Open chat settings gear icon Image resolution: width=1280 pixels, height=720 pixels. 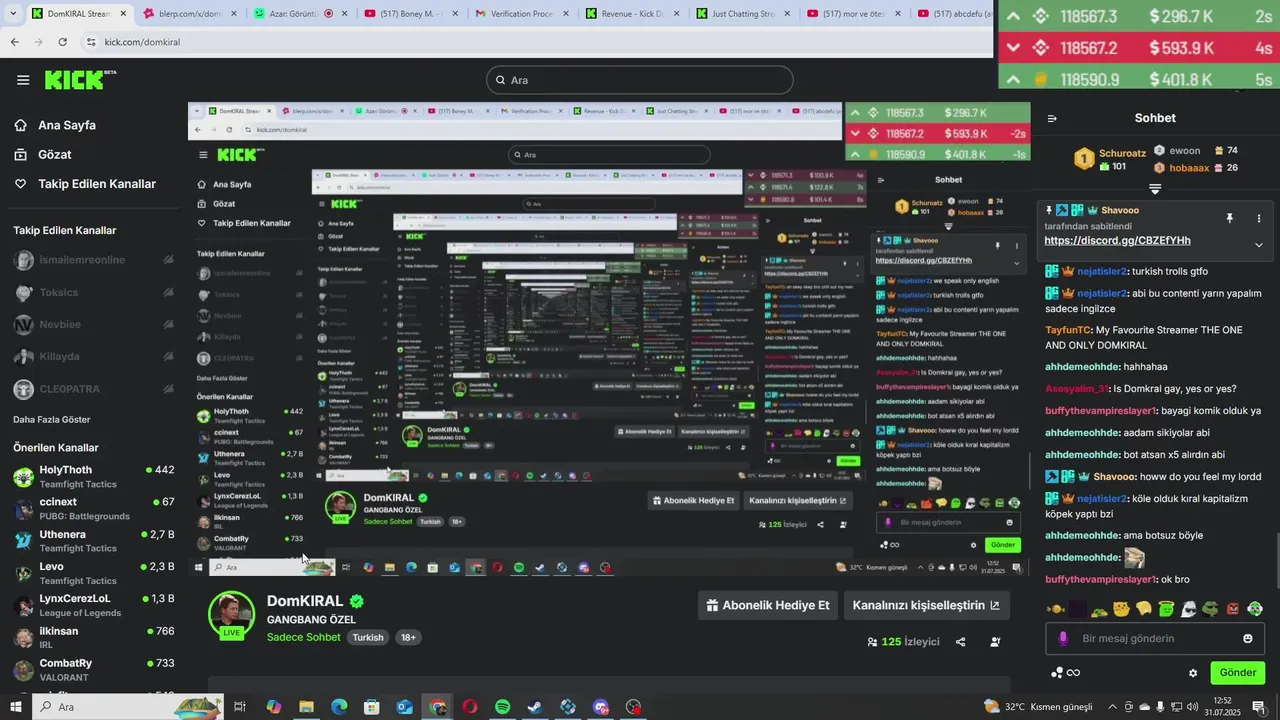click(1193, 673)
